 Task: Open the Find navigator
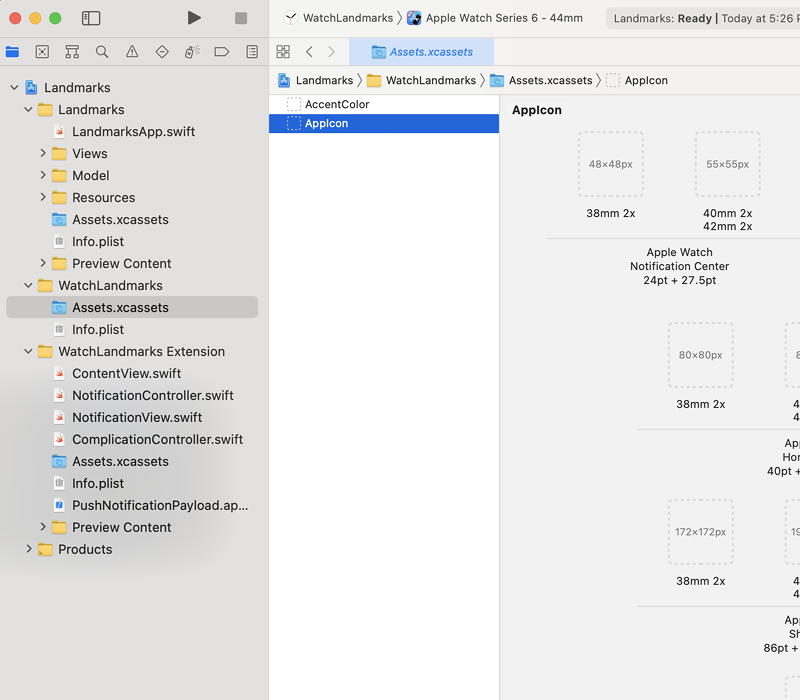102,52
